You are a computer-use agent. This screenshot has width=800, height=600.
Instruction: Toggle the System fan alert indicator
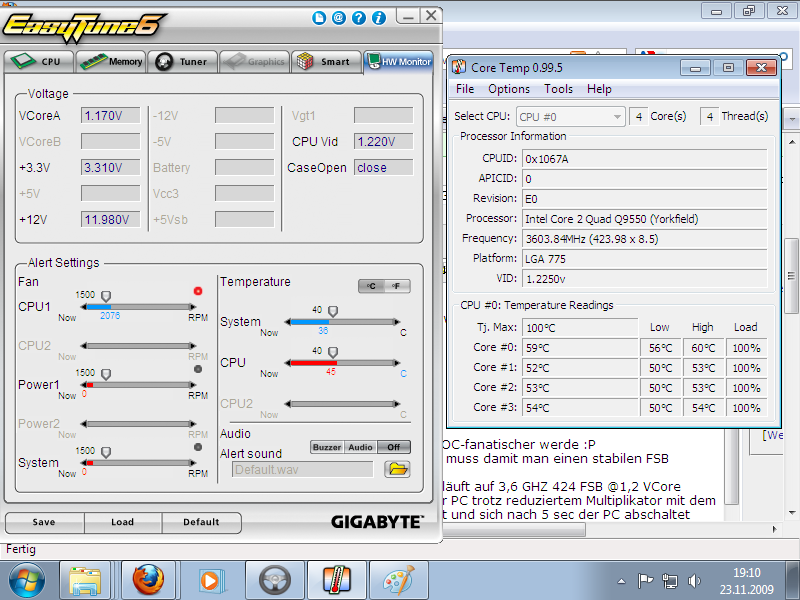(x=198, y=447)
